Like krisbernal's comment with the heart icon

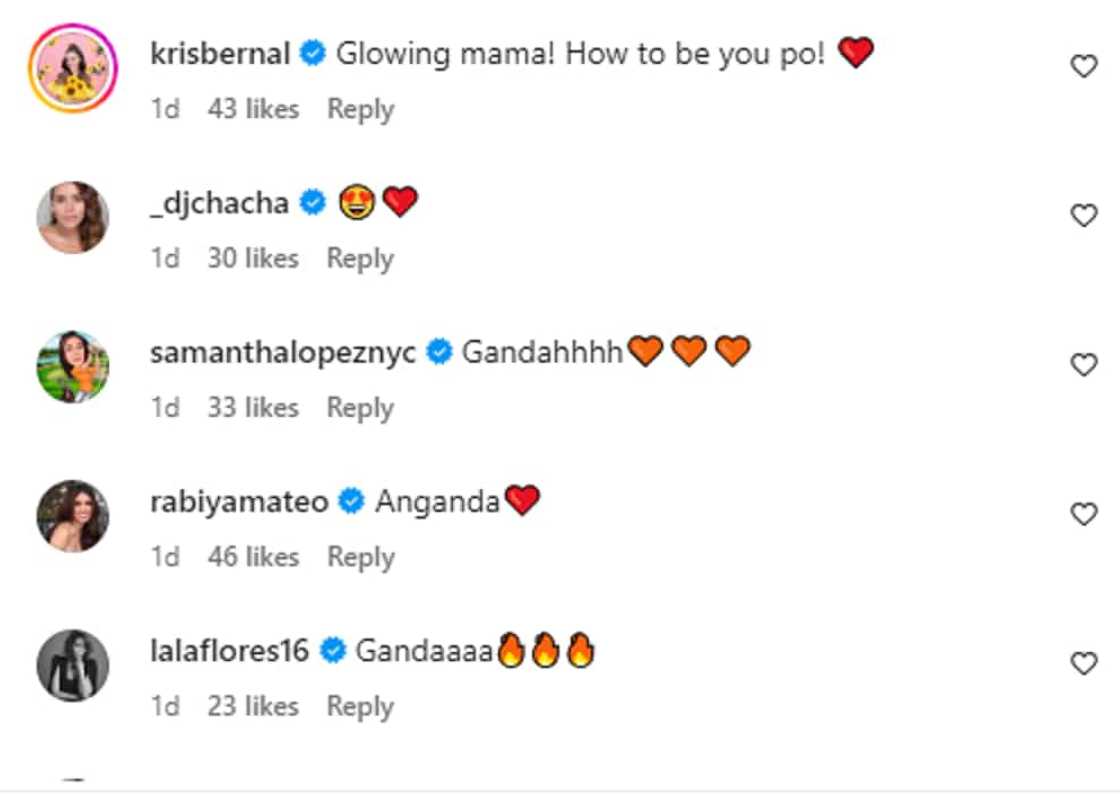pyautogui.click(x=1084, y=67)
